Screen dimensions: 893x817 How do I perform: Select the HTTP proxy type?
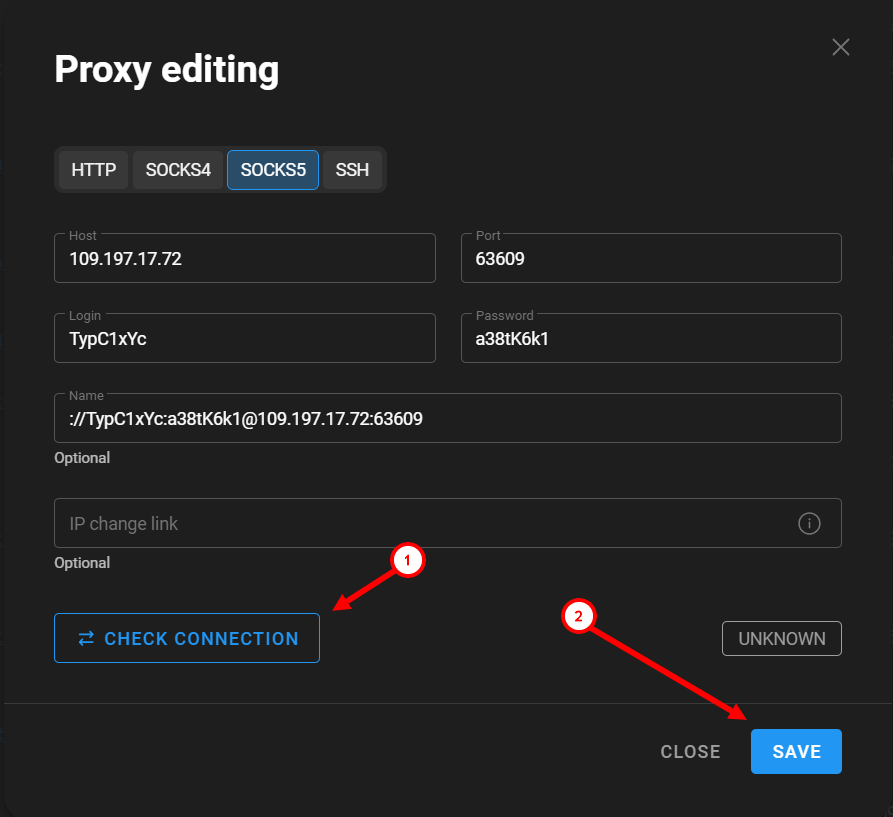tap(94, 170)
